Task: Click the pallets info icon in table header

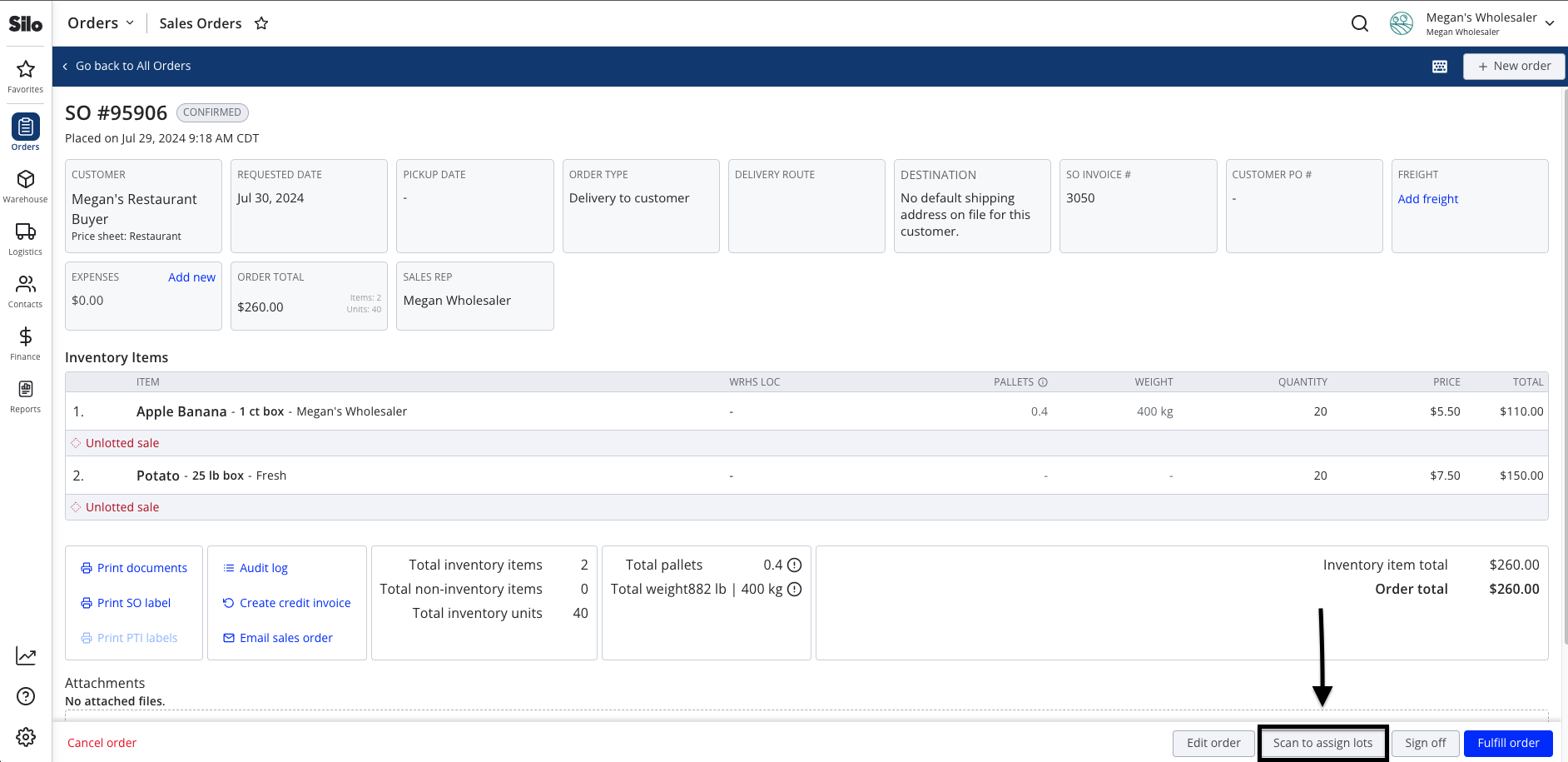Action: [x=1043, y=382]
